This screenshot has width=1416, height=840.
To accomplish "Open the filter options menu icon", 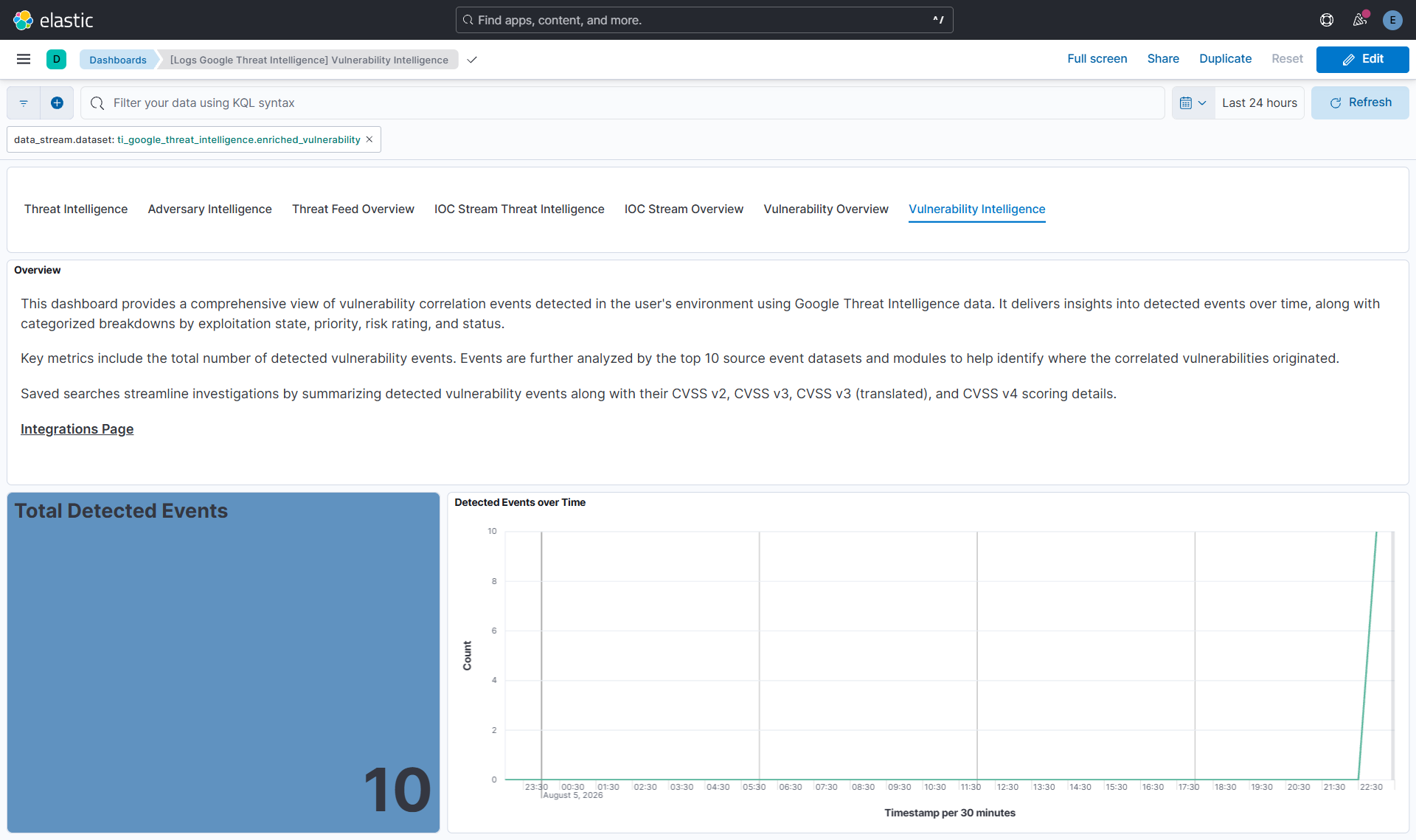I will click(24, 103).
